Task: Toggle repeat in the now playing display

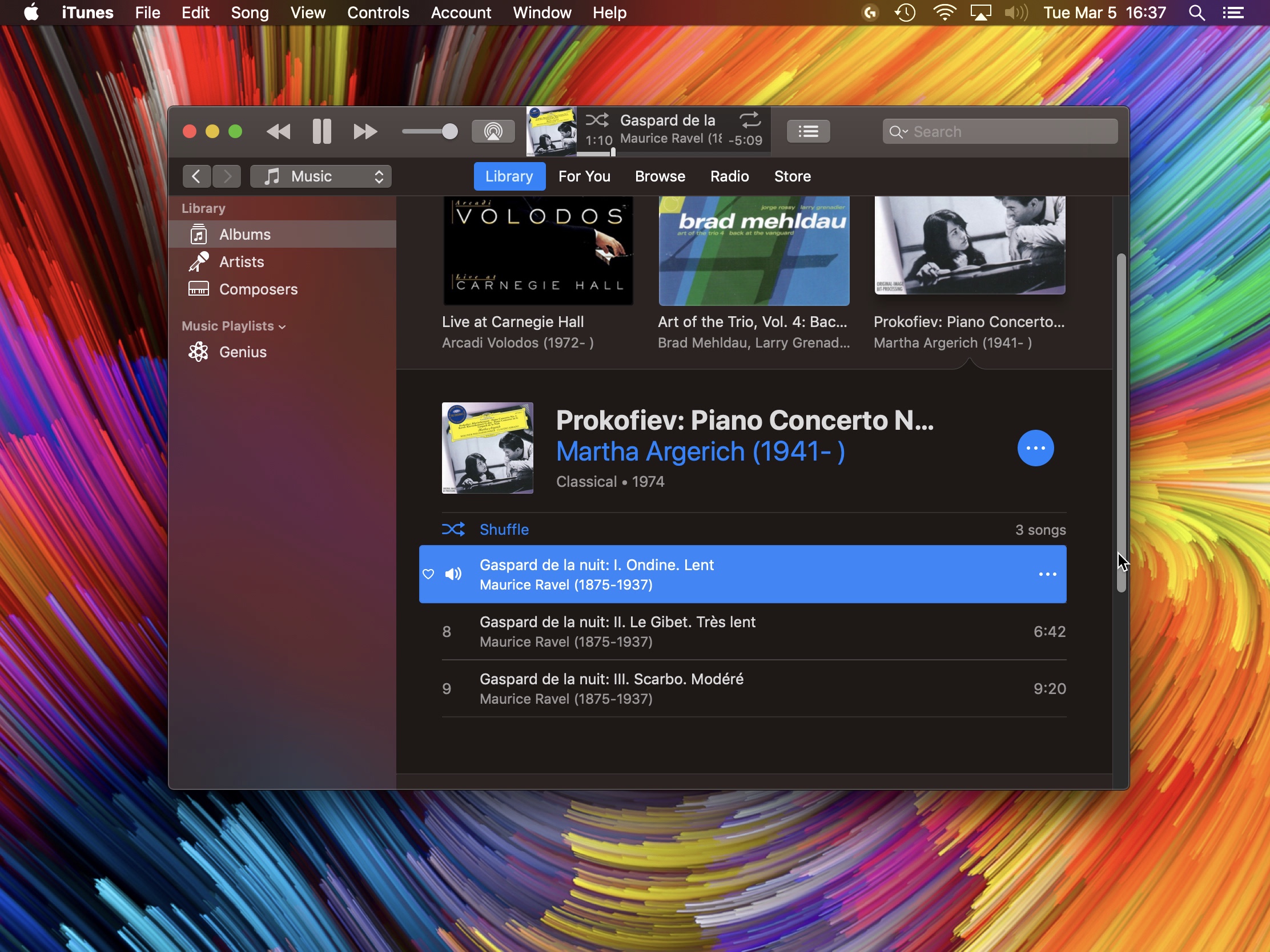Action: [750, 119]
